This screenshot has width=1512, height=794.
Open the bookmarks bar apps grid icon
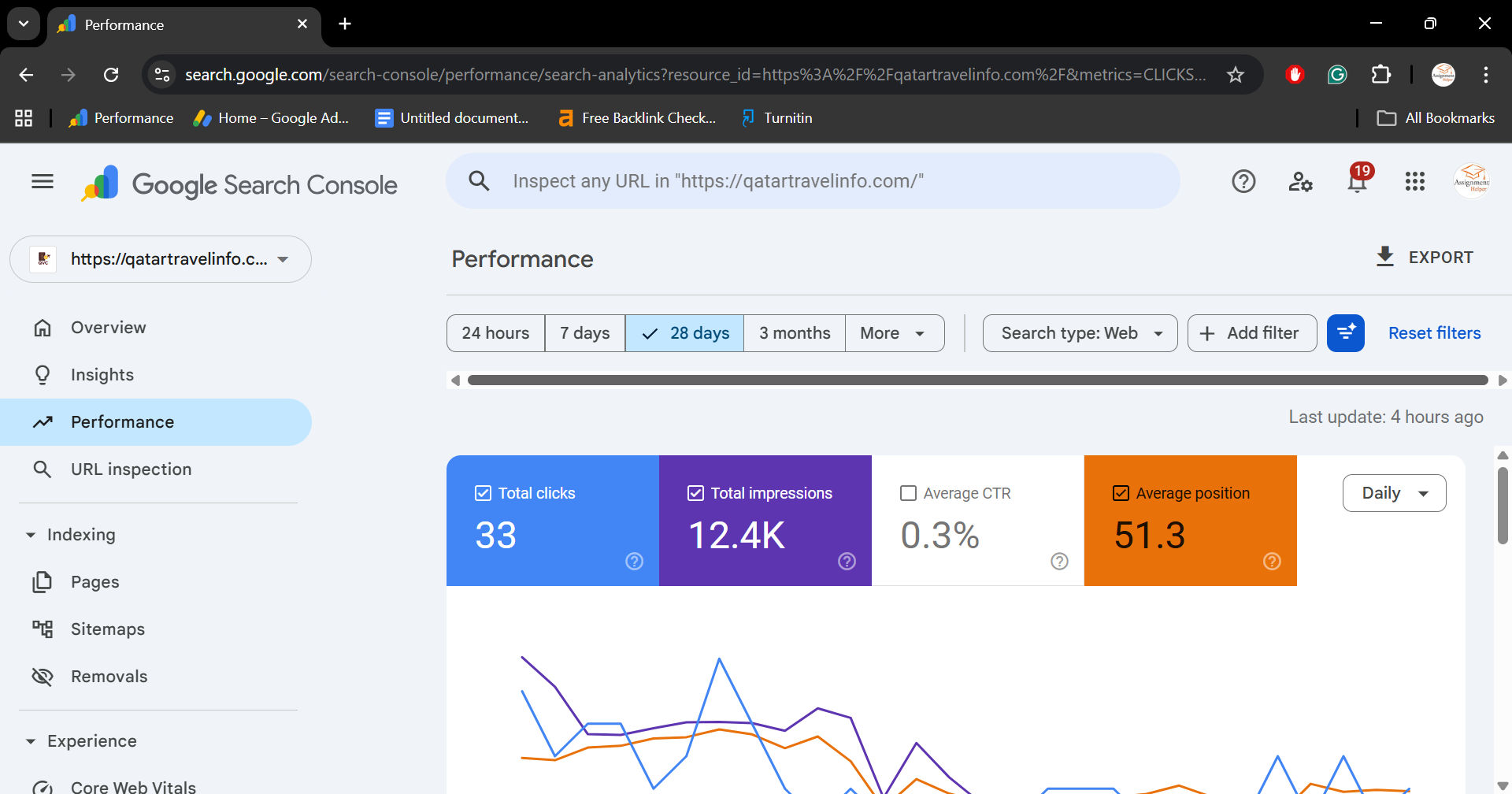pyautogui.click(x=24, y=118)
